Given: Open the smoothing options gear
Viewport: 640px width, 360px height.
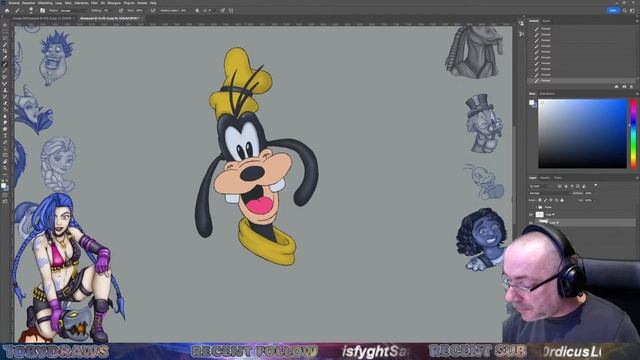Looking at the screenshot, I should point(197,11).
